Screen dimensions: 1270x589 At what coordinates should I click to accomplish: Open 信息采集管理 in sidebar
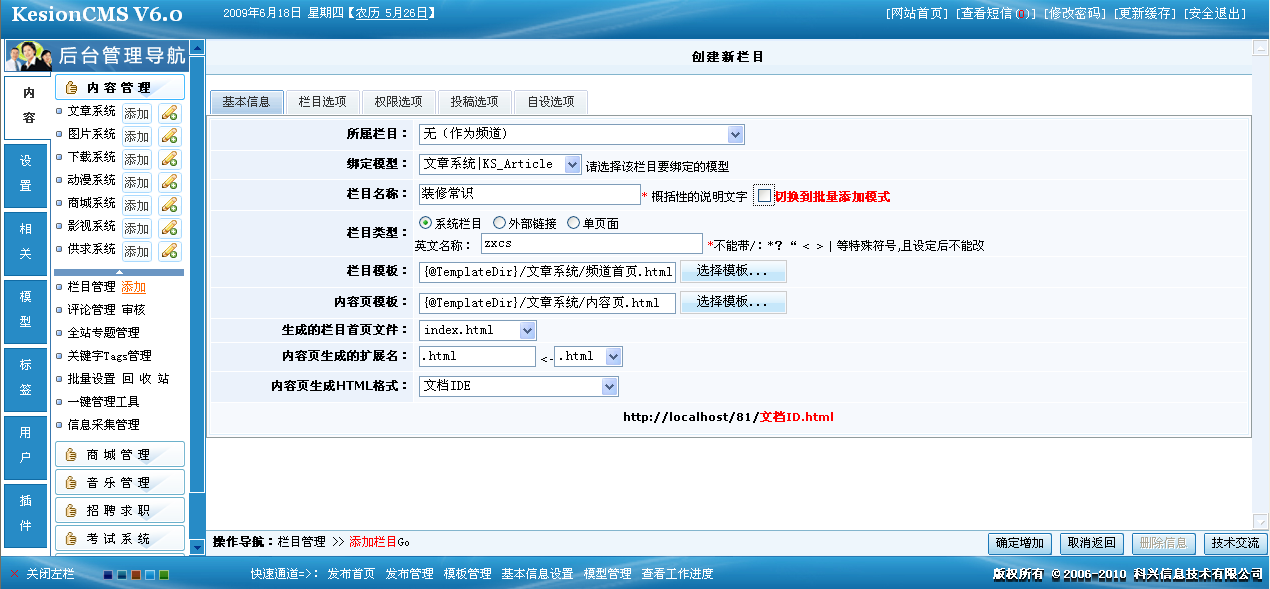(103, 425)
